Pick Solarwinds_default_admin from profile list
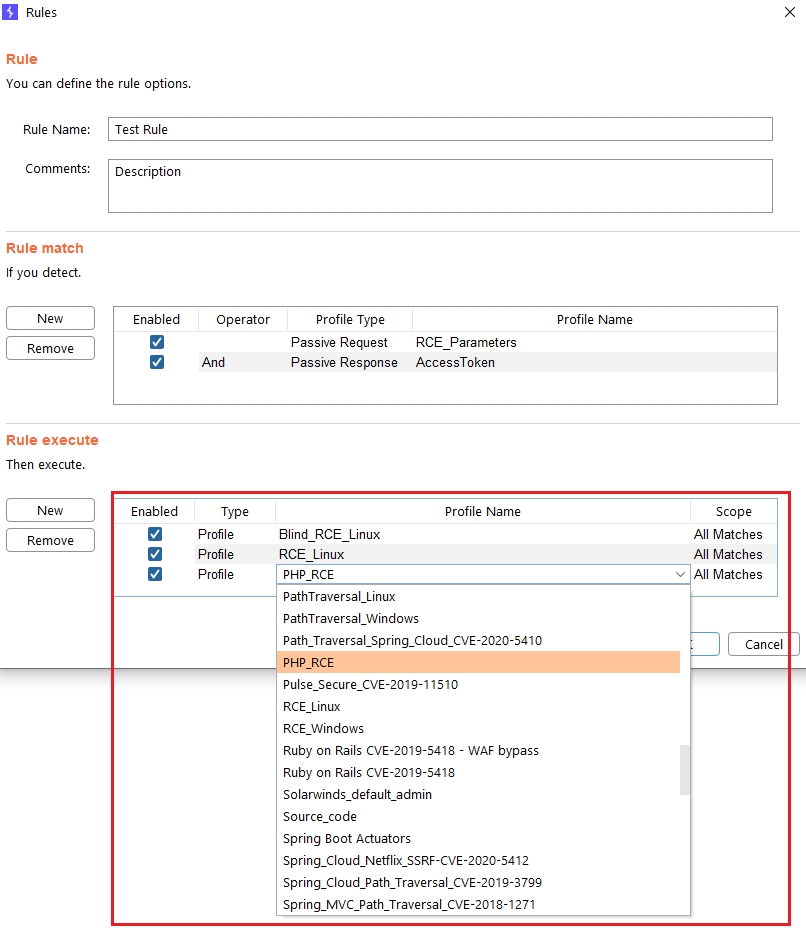This screenshot has width=806, height=931. (357, 795)
